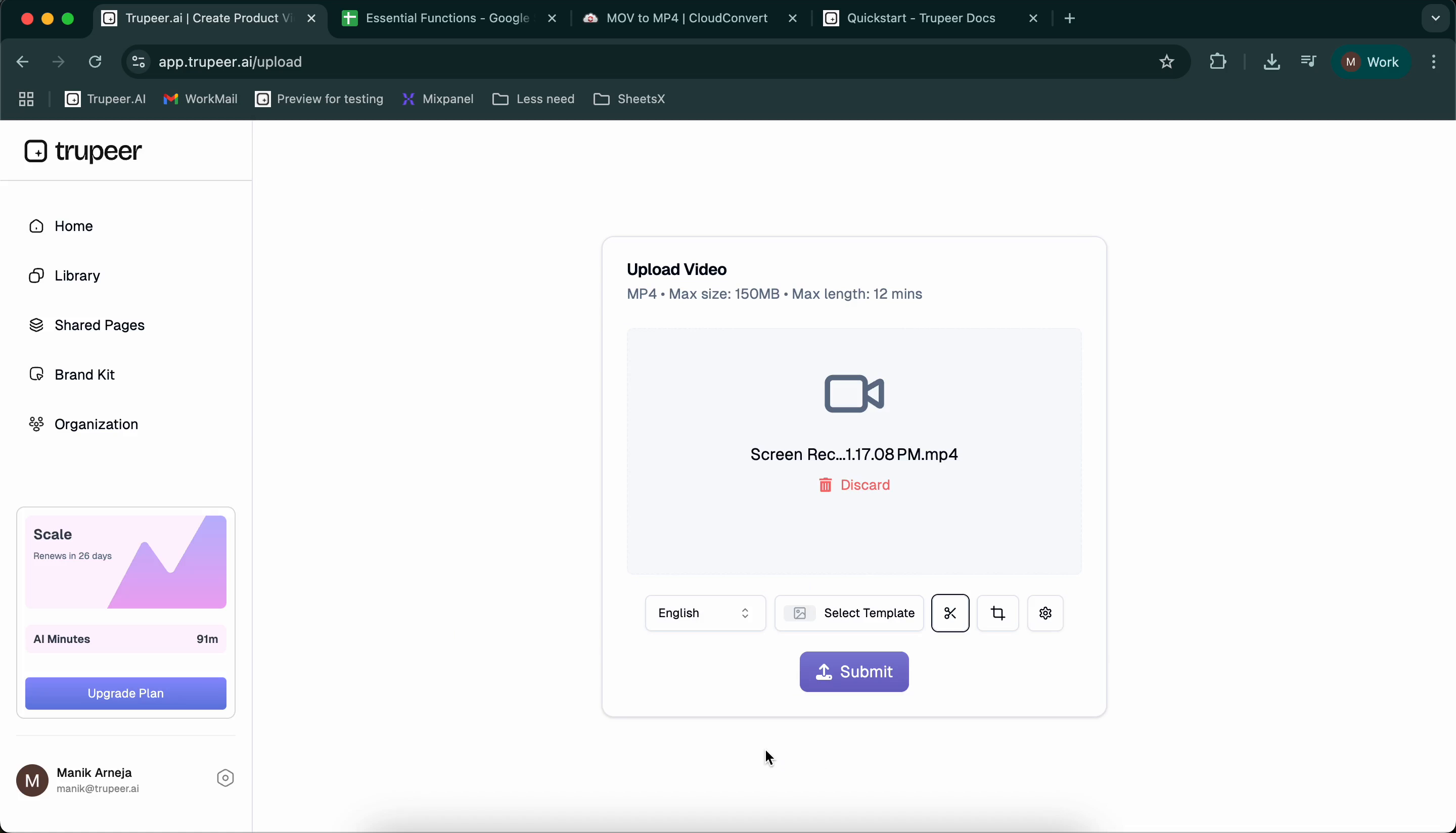Screen dimensions: 1456x833
Task: Open Shared Pages section
Action: coord(99,325)
